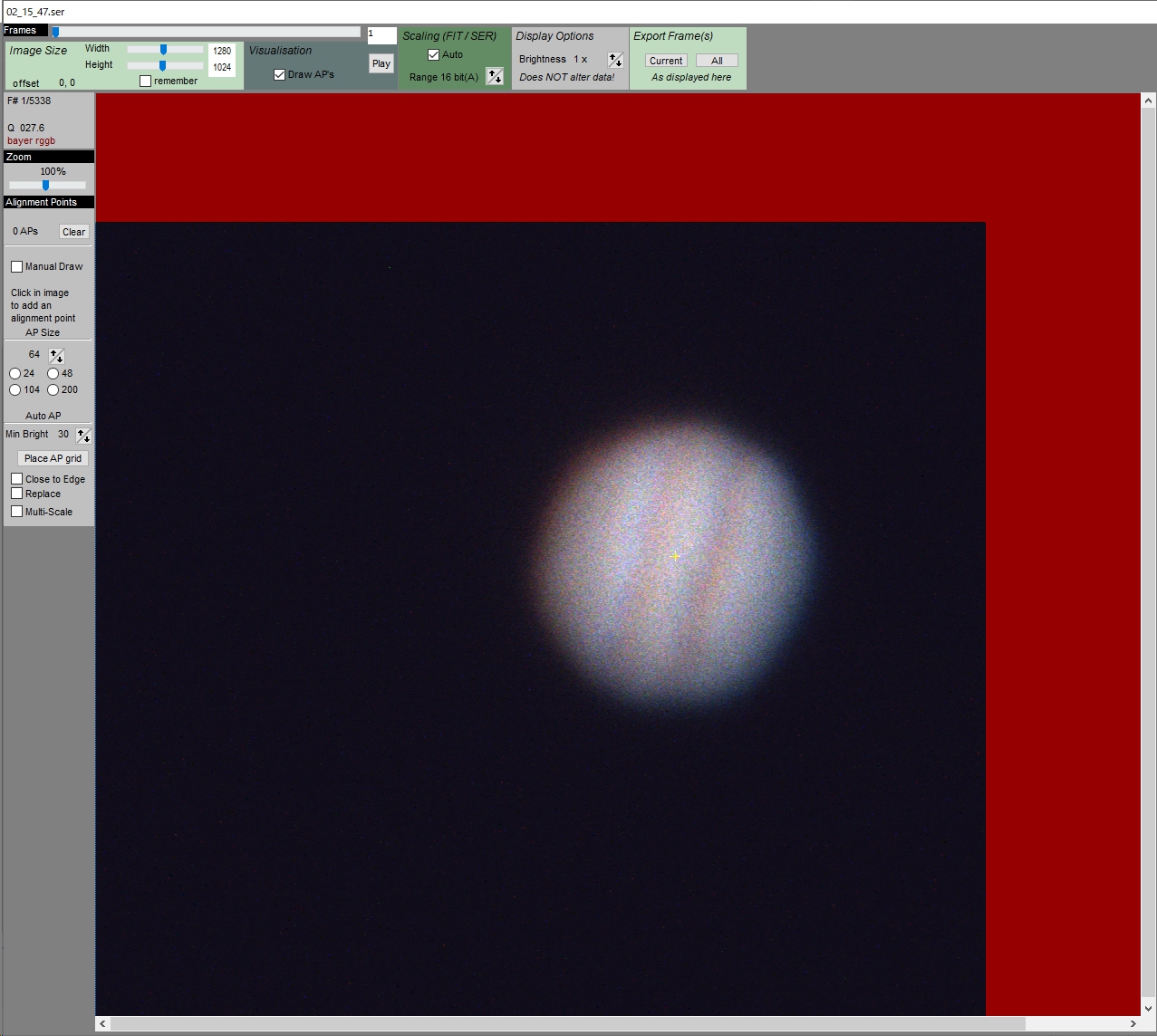
Task: Click the Export Frame(s) heading
Action: coord(673,36)
